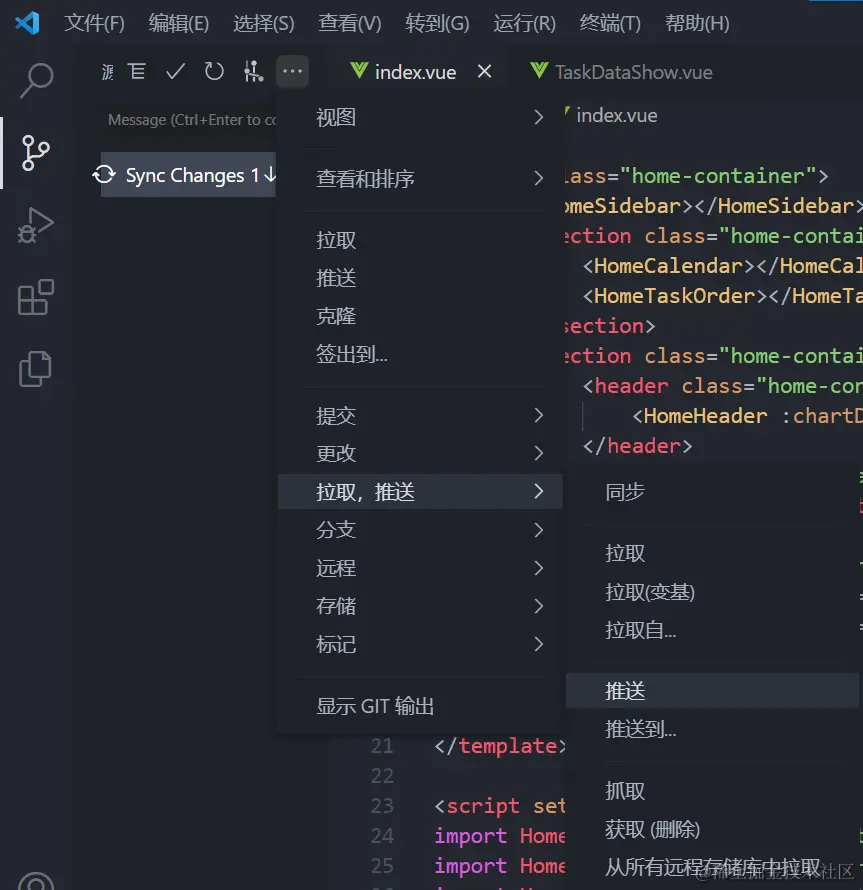
Task: Click the refresh icon in Source Control toolbar
Action: pos(214,72)
